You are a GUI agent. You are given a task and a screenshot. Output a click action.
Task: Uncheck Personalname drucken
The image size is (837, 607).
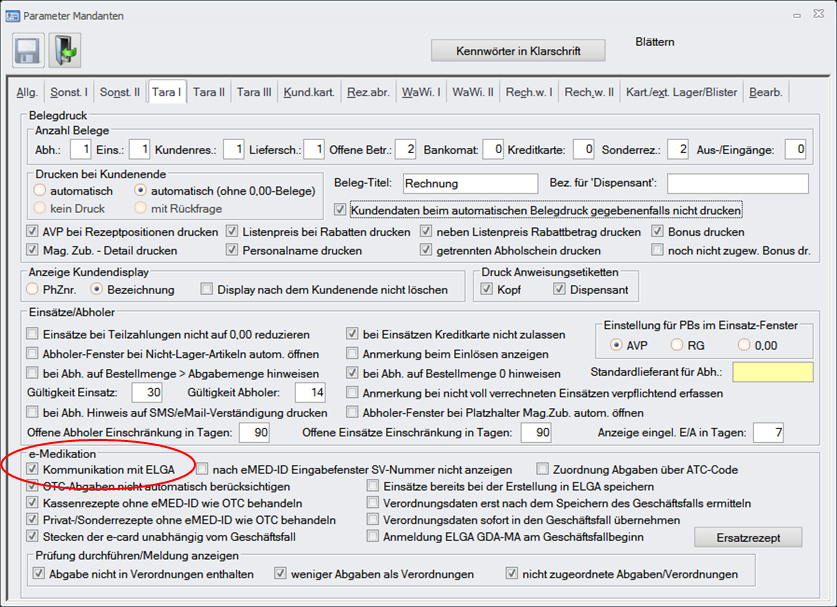(x=233, y=250)
